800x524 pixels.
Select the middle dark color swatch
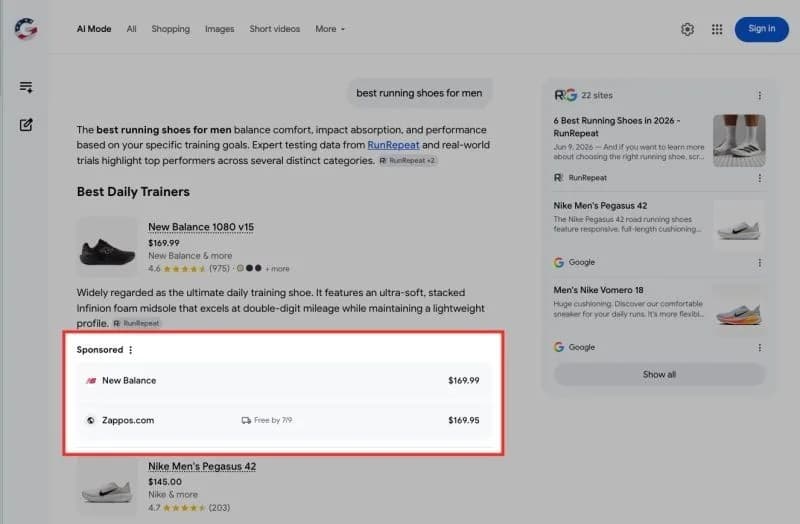(x=249, y=268)
